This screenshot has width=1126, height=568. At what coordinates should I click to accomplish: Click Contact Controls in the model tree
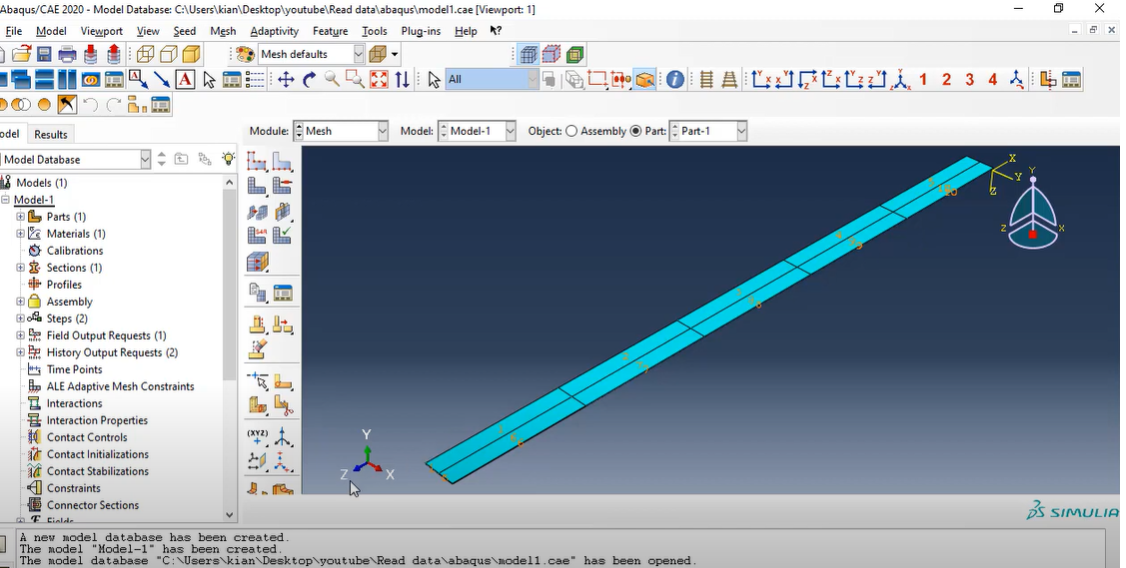tap(87, 437)
